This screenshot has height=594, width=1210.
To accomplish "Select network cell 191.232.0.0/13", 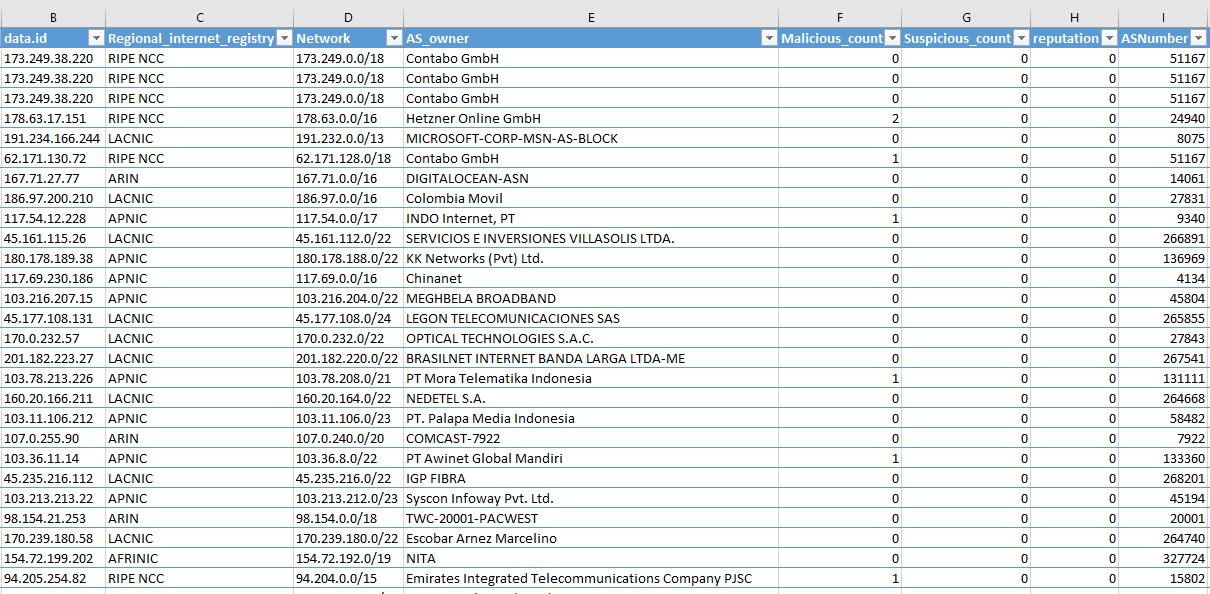I will pos(348,138).
